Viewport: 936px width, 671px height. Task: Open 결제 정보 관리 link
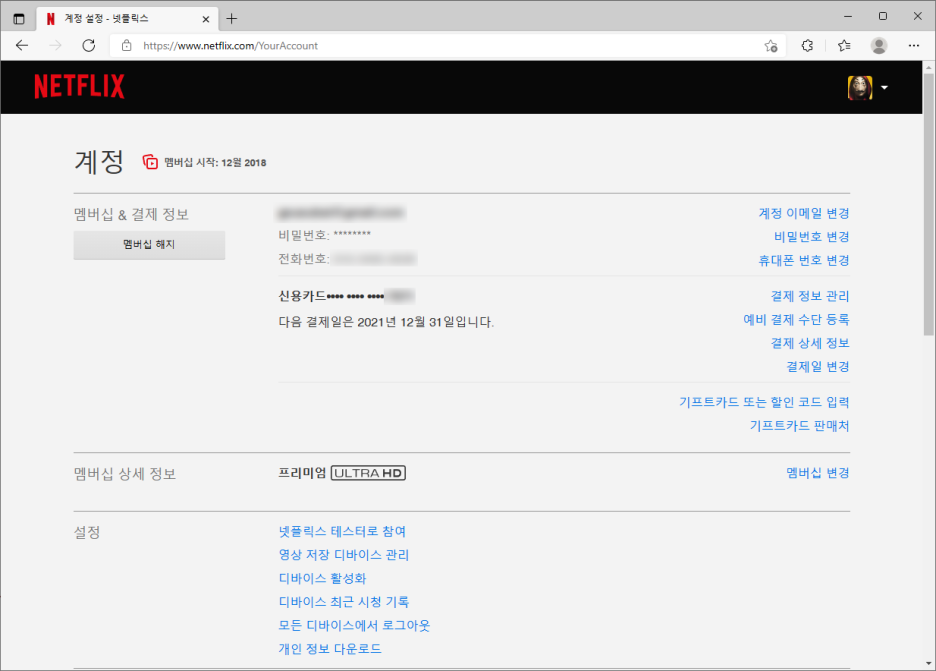(809, 296)
